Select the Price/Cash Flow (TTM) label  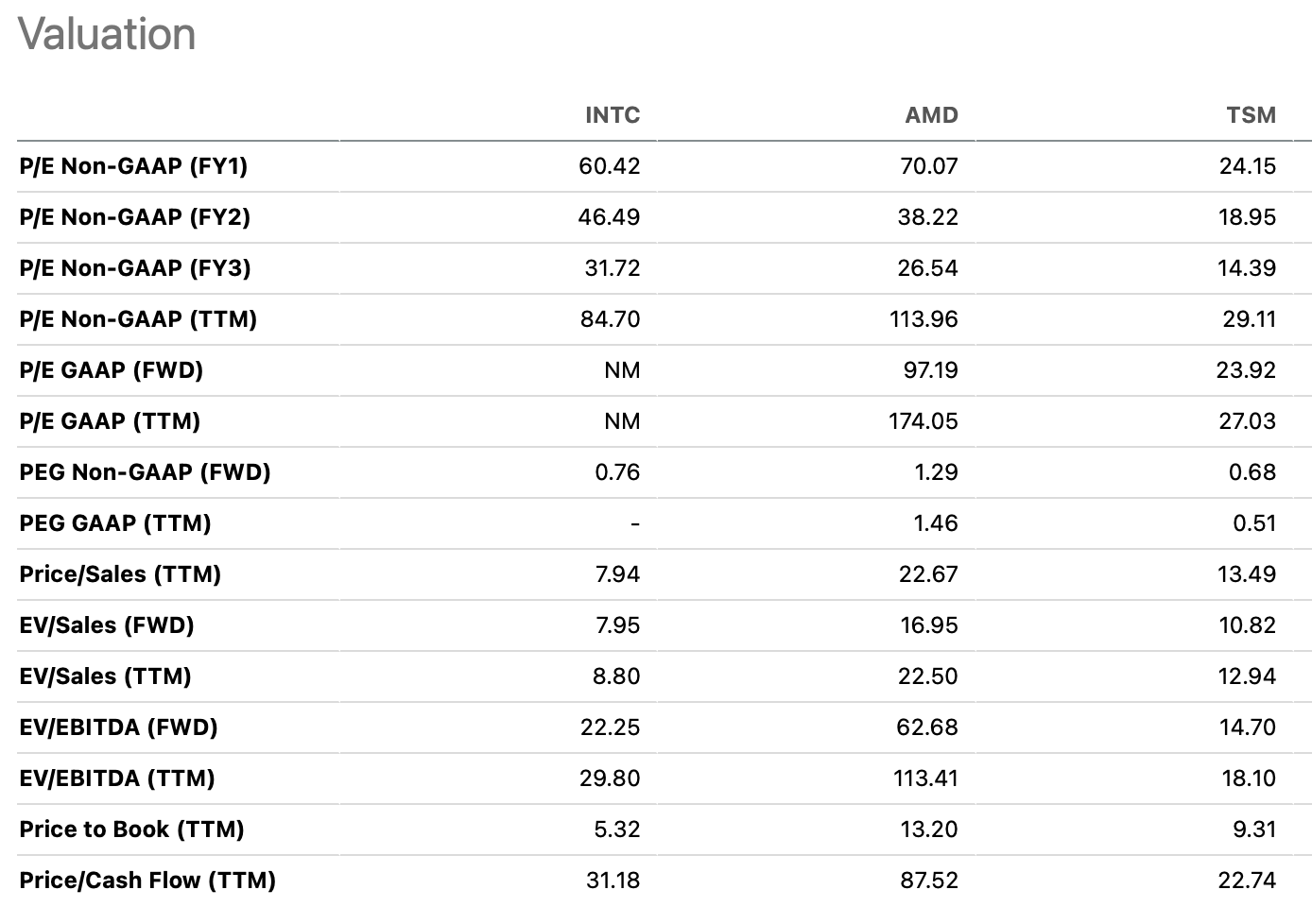click(x=147, y=881)
